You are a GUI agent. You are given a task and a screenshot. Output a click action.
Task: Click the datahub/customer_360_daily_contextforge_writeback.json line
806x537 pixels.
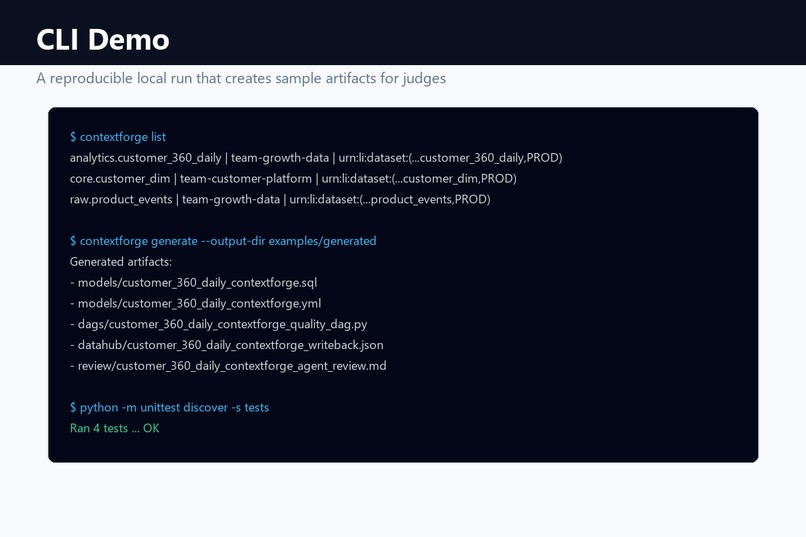227,345
